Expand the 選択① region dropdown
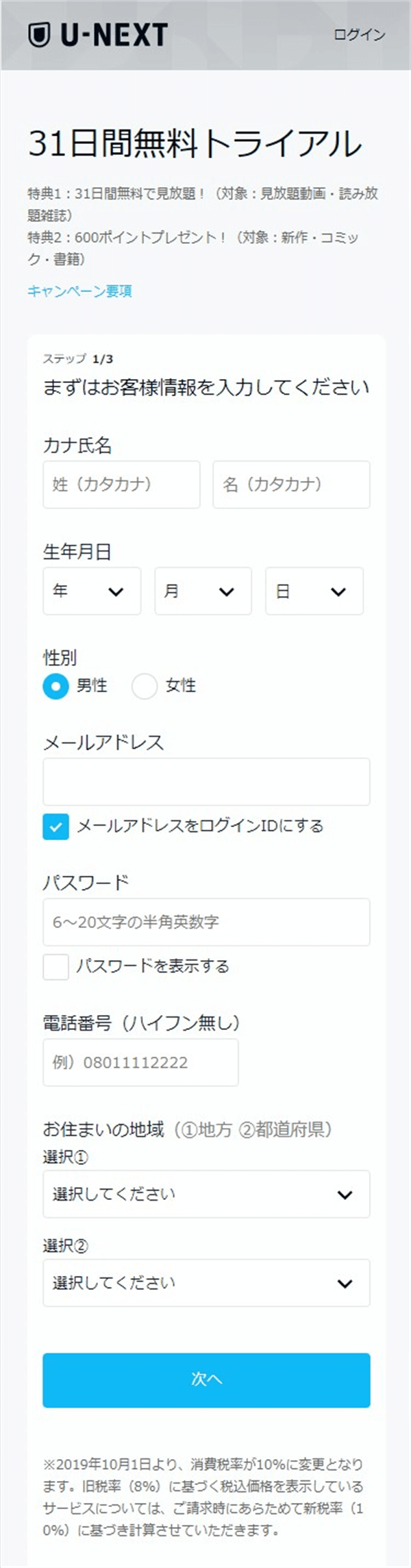The width and height of the screenshot is (411, 1568). [205, 1194]
